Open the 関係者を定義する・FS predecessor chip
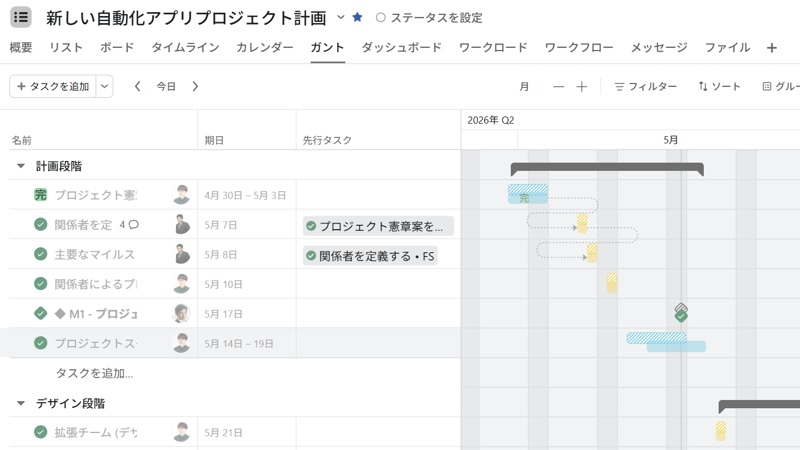Image resolution: width=800 pixels, height=450 pixels. click(370, 256)
